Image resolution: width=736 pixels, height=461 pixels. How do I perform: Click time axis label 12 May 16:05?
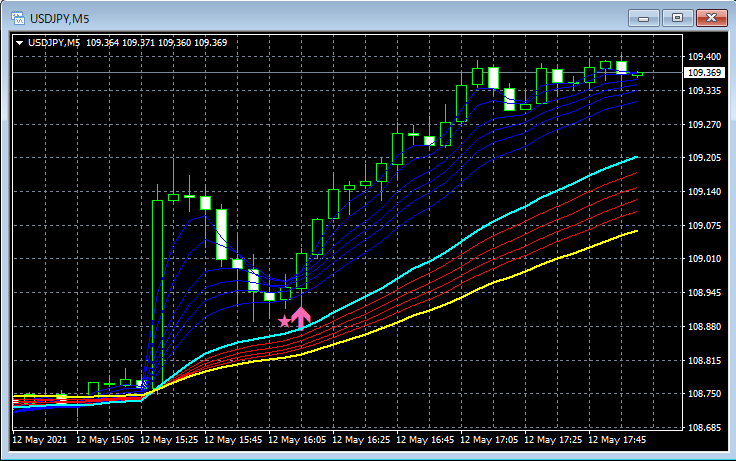[297, 440]
